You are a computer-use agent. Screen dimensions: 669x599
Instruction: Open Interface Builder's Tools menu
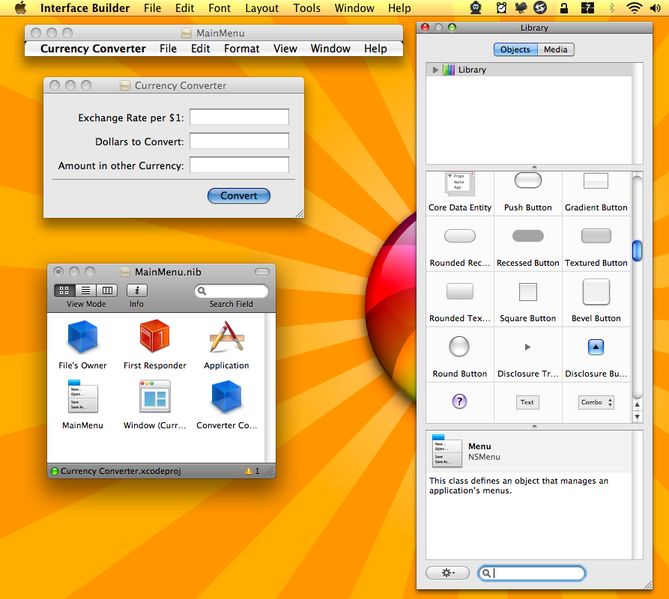pyautogui.click(x=307, y=8)
